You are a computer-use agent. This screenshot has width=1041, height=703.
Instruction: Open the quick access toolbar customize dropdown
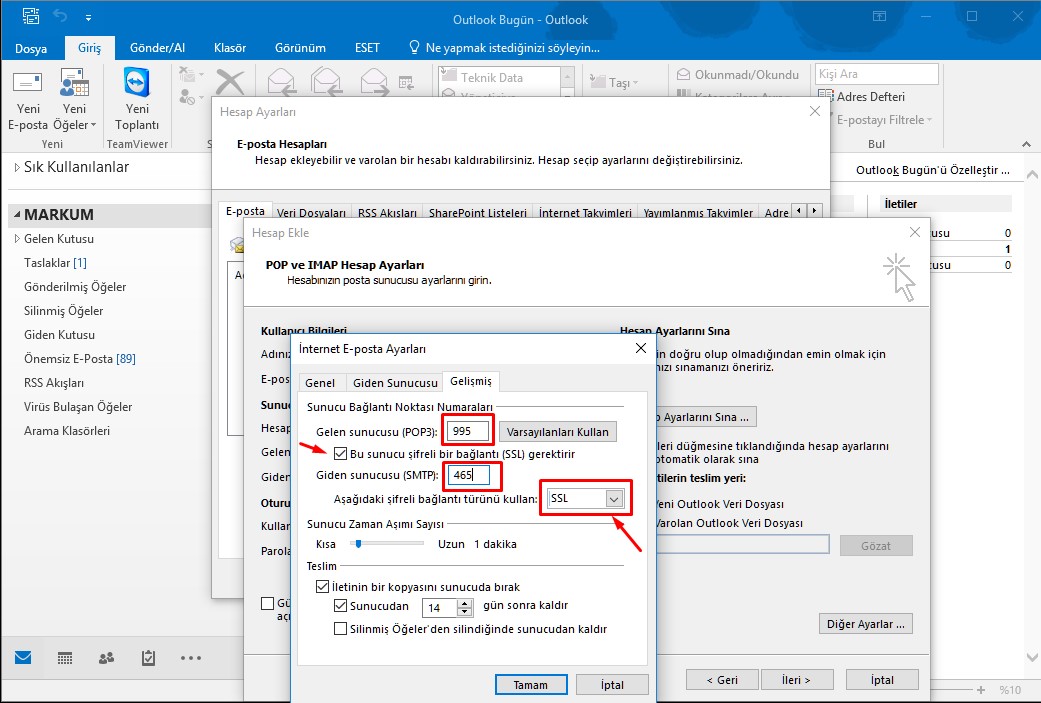[88, 17]
